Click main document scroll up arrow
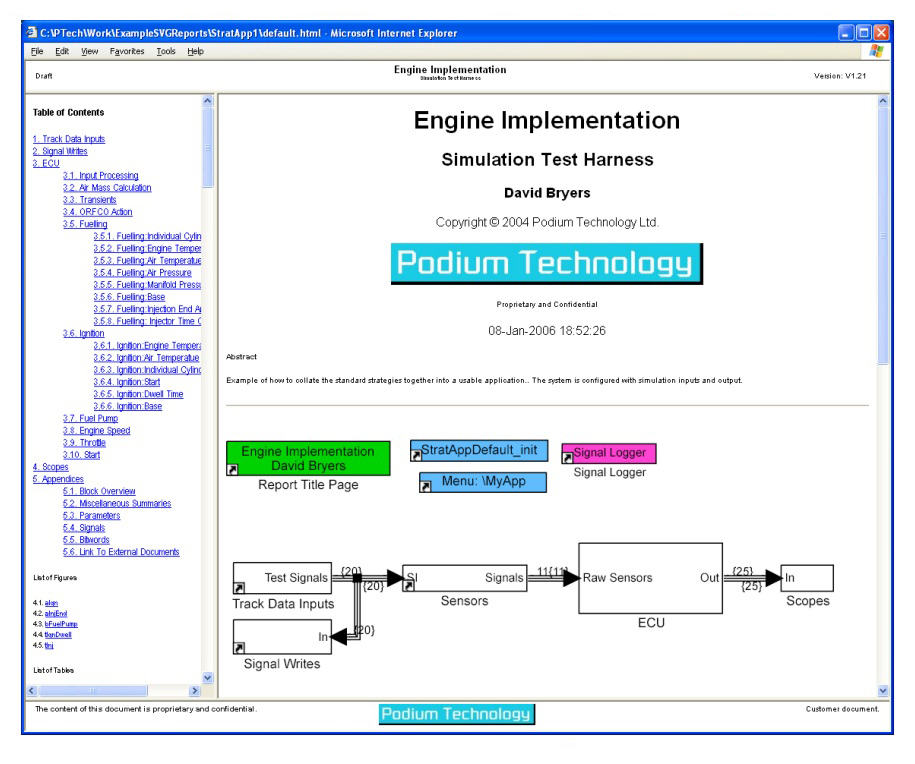This screenshot has height=764, width=915. click(x=883, y=100)
